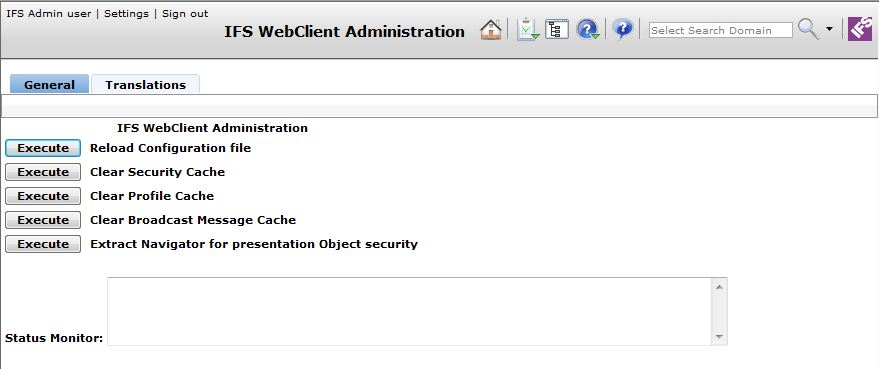Open the question speech-bubble help icon

coord(622,29)
